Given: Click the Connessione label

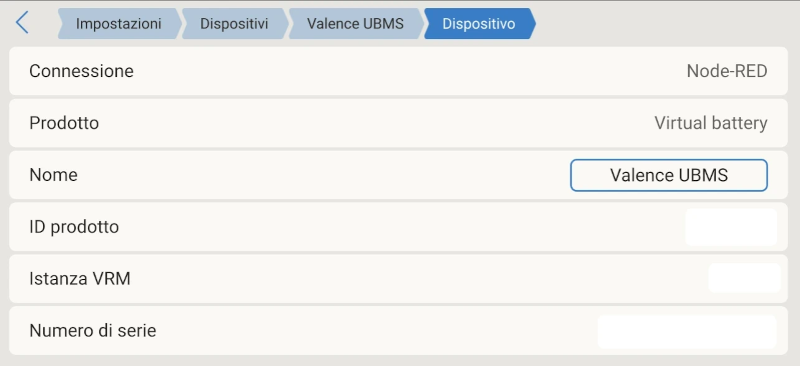Looking at the screenshot, I should [x=81, y=71].
